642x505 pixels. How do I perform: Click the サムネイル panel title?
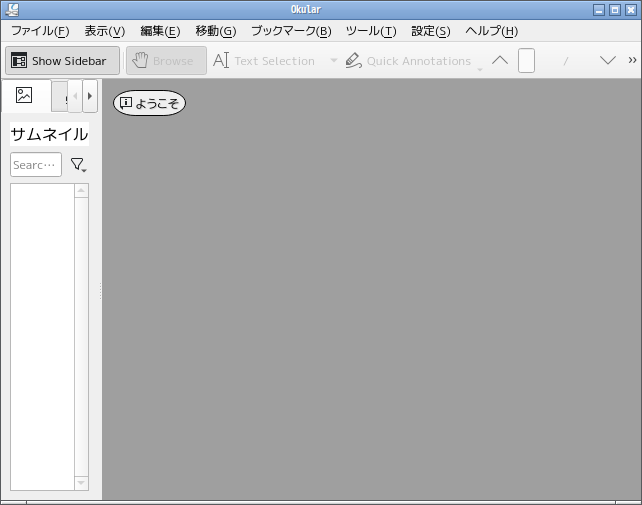coord(49,134)
